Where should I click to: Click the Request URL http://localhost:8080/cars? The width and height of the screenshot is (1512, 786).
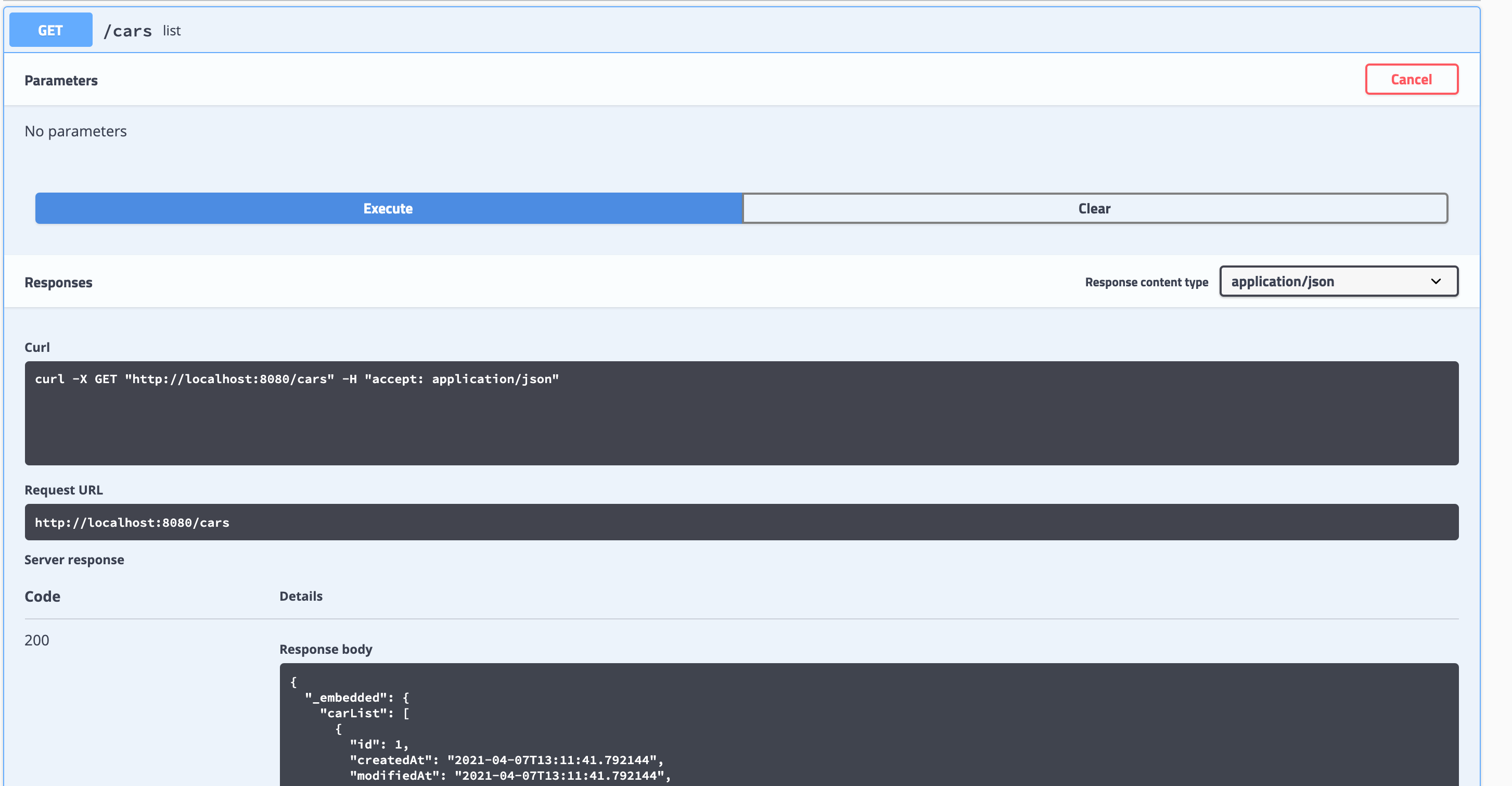(741, 522)
